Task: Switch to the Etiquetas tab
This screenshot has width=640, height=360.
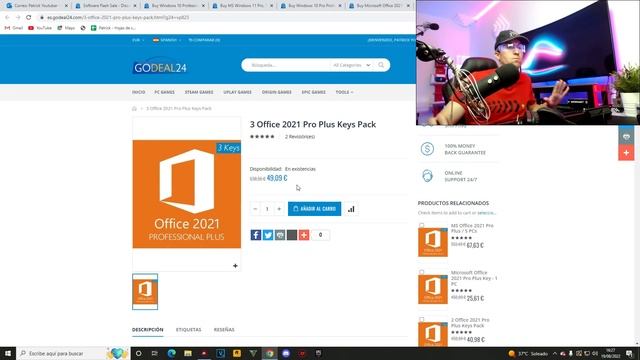Action: 189,329
